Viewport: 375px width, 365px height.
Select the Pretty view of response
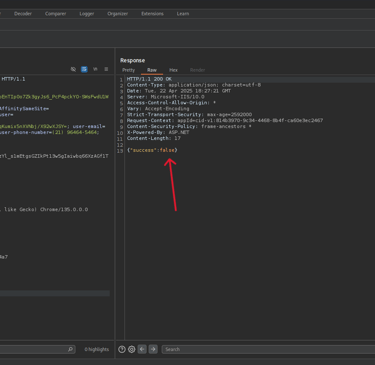(129, 70)
